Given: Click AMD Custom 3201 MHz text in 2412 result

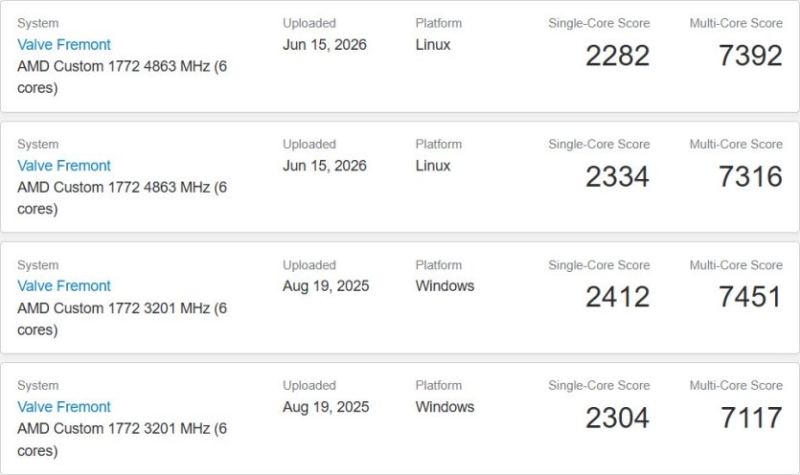Looking at the screenshot, I should [x=122, y=319].
